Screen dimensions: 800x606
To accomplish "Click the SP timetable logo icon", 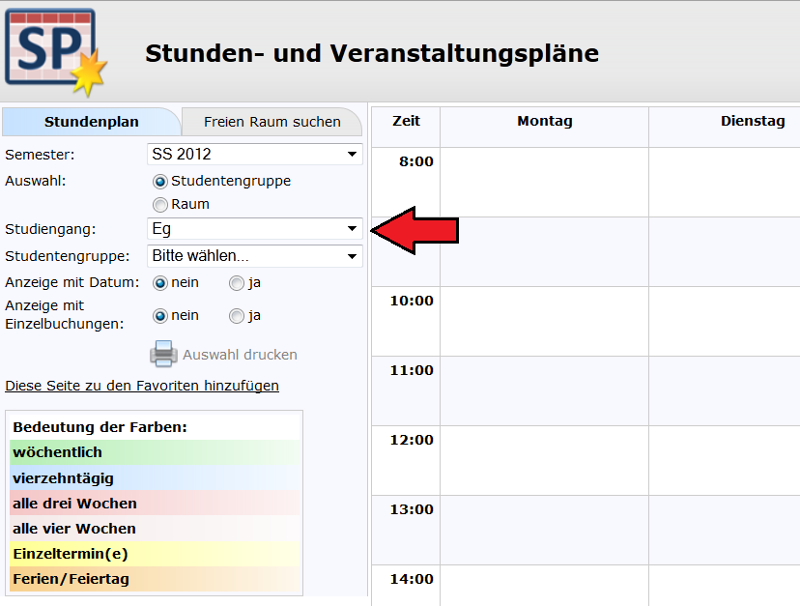I will [56, 52].
